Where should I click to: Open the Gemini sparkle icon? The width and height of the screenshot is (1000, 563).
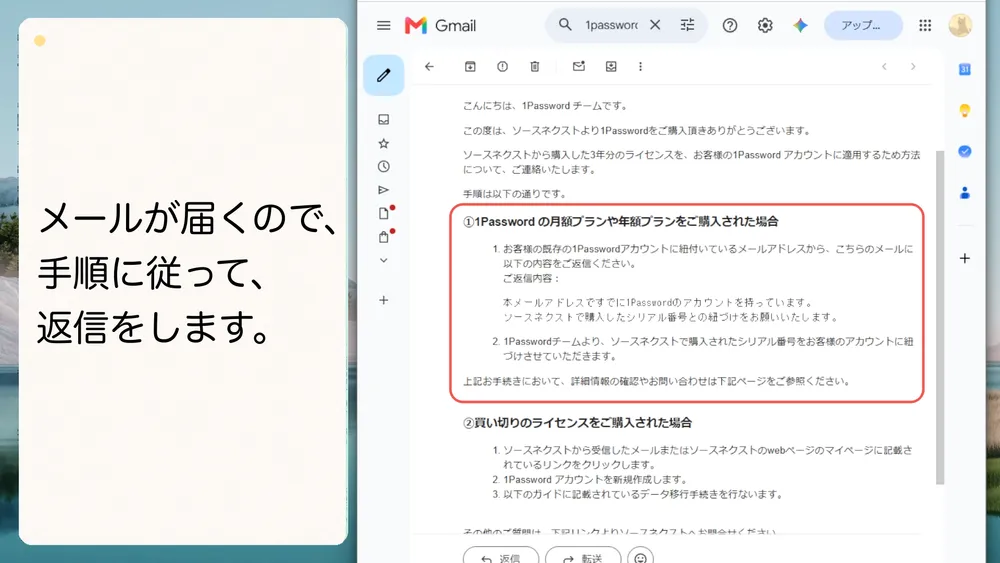click(x=800, y=26)
